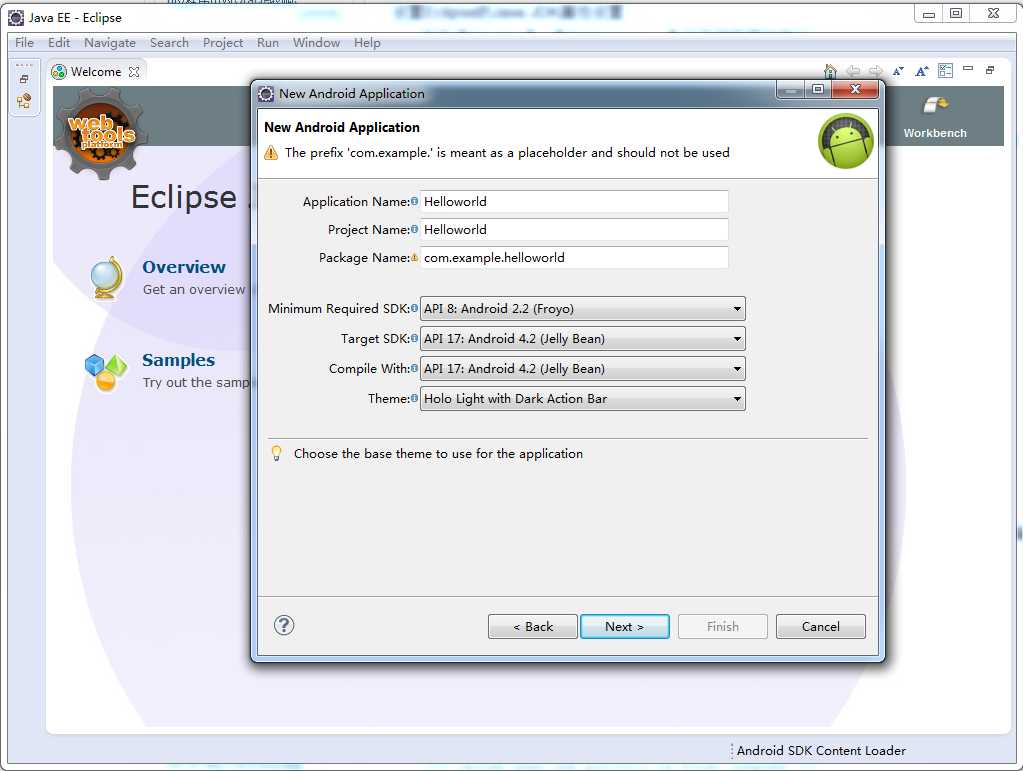Open the Edit menu
Image resolution: width=1023 pixels, height=771 pixels.
(x=59, y=42)
